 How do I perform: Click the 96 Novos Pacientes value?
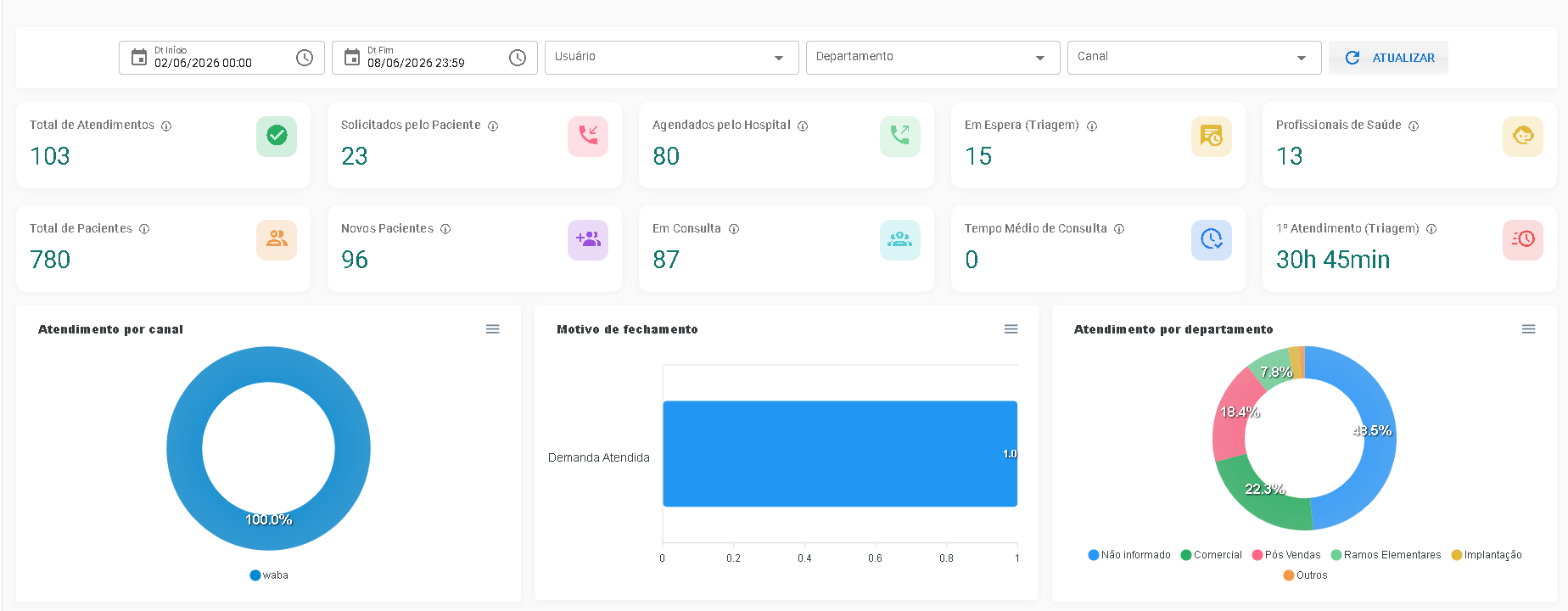[355, 260]
